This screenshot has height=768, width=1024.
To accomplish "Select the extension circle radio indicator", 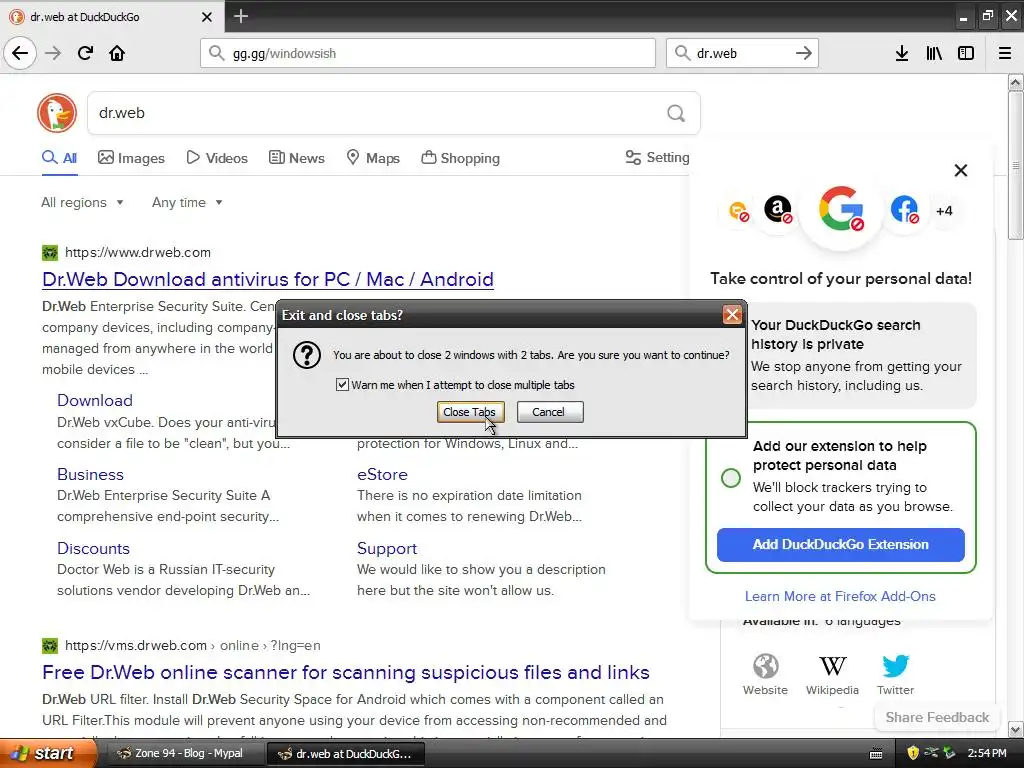I will 731,477.
